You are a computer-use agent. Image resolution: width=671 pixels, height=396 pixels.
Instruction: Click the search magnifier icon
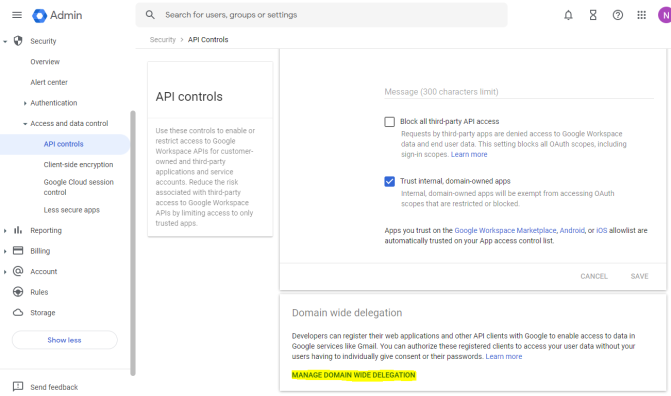[x=150, y=15]
